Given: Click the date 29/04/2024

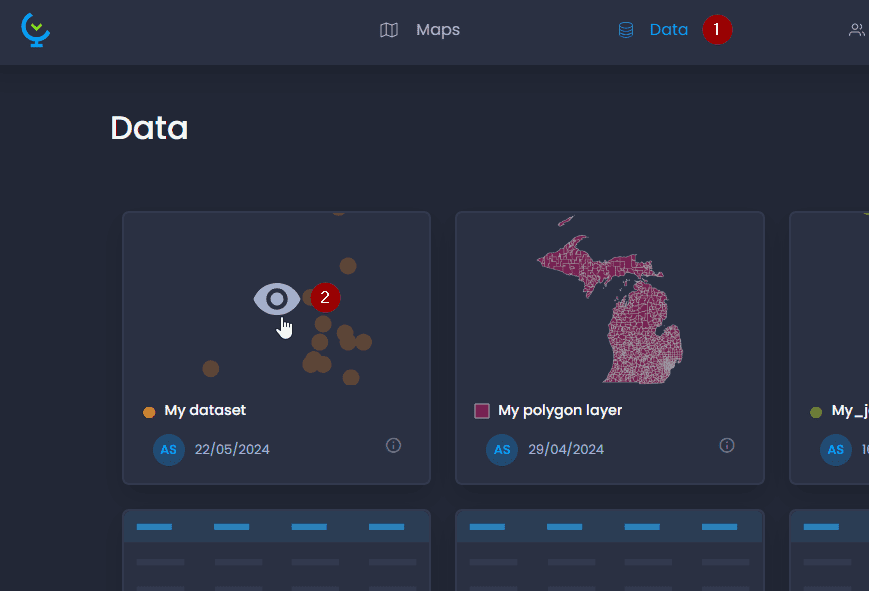Looking at the screenshot, I should point(566,449).
